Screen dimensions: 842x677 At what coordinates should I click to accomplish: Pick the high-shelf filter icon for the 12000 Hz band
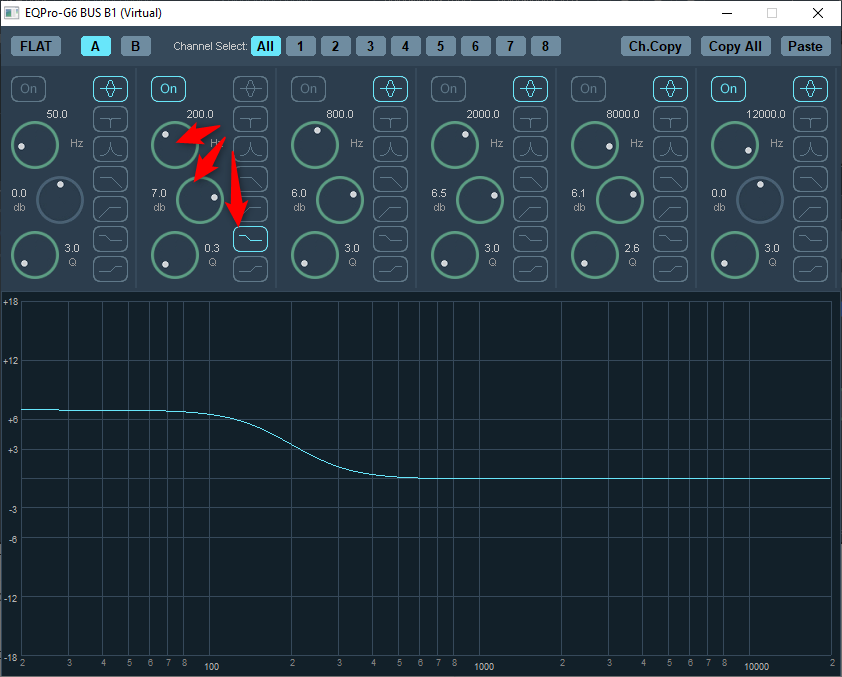pos(810,269)
